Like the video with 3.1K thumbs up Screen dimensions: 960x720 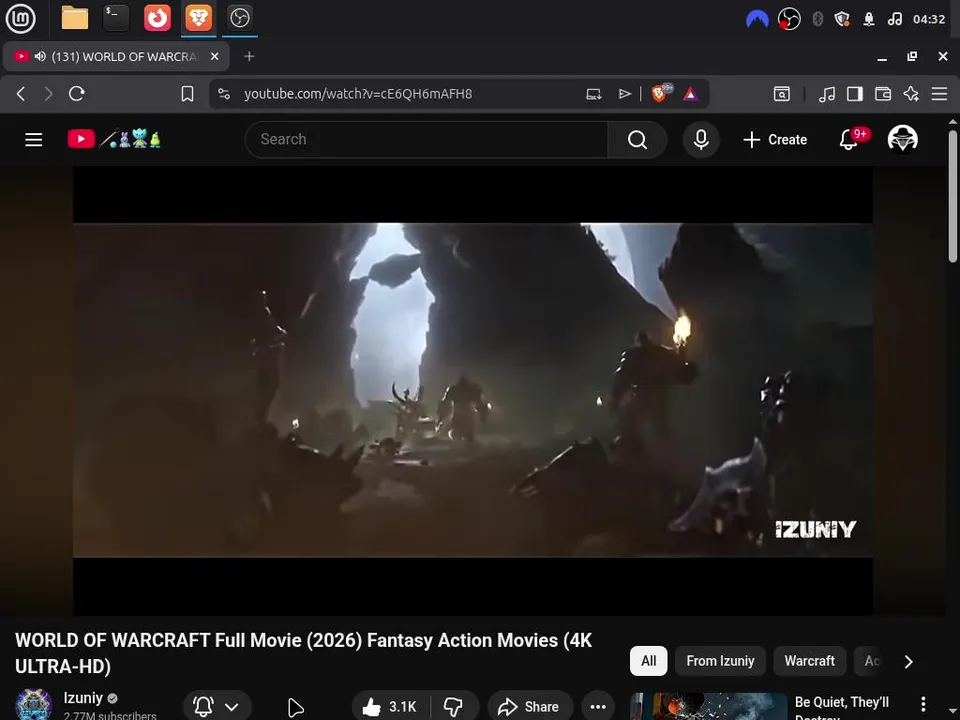click(390, 707)
